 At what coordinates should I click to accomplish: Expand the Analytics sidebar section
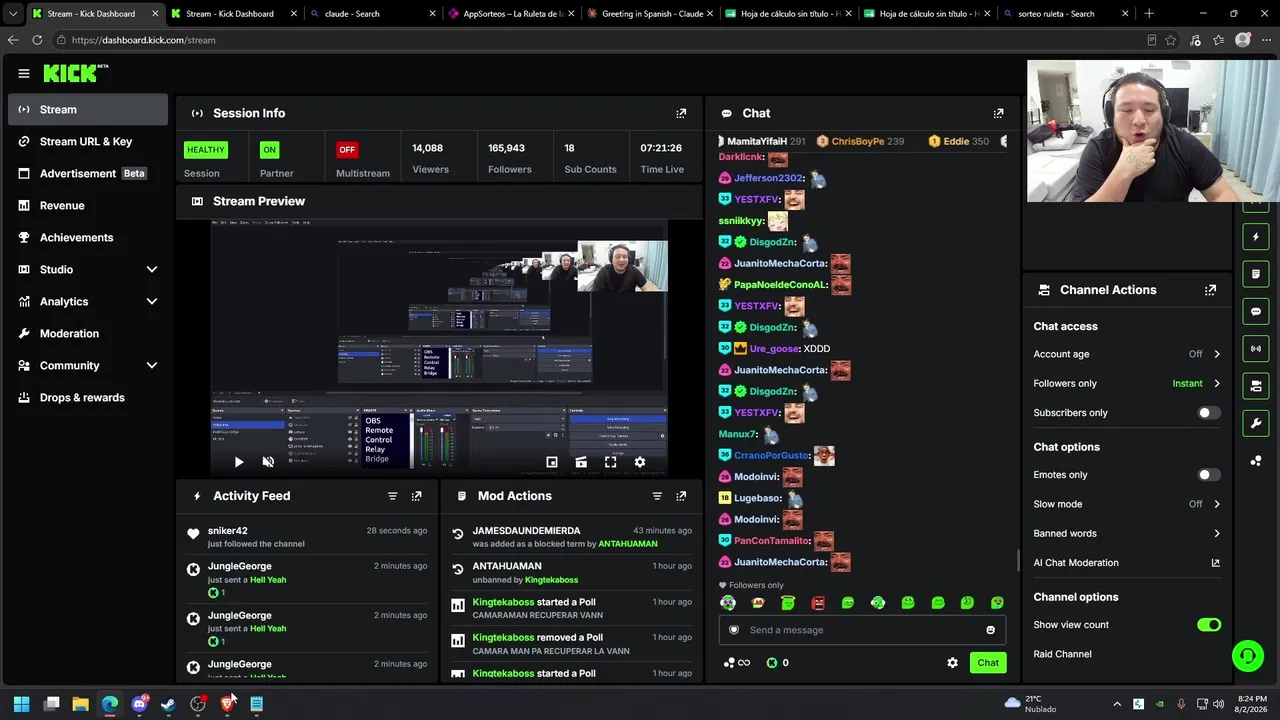pyautogui.click(x=152, y=302)
